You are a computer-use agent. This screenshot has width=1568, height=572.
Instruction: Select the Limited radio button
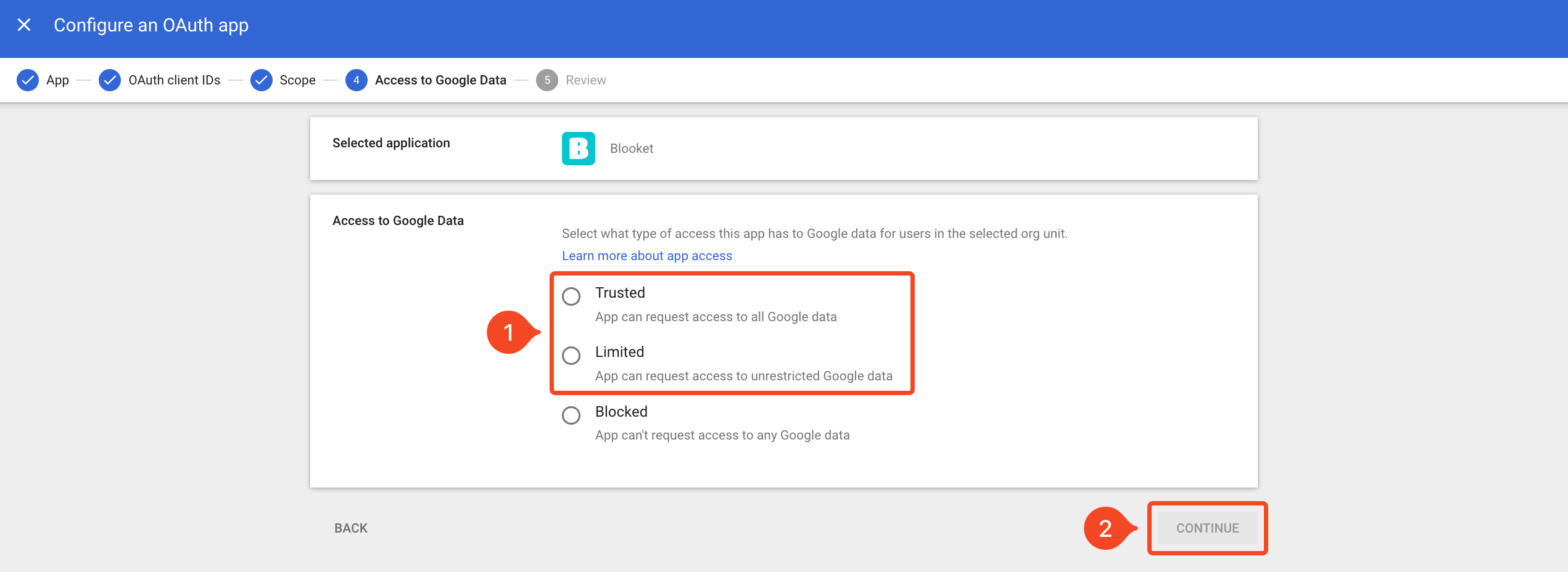tap(571, 356)
